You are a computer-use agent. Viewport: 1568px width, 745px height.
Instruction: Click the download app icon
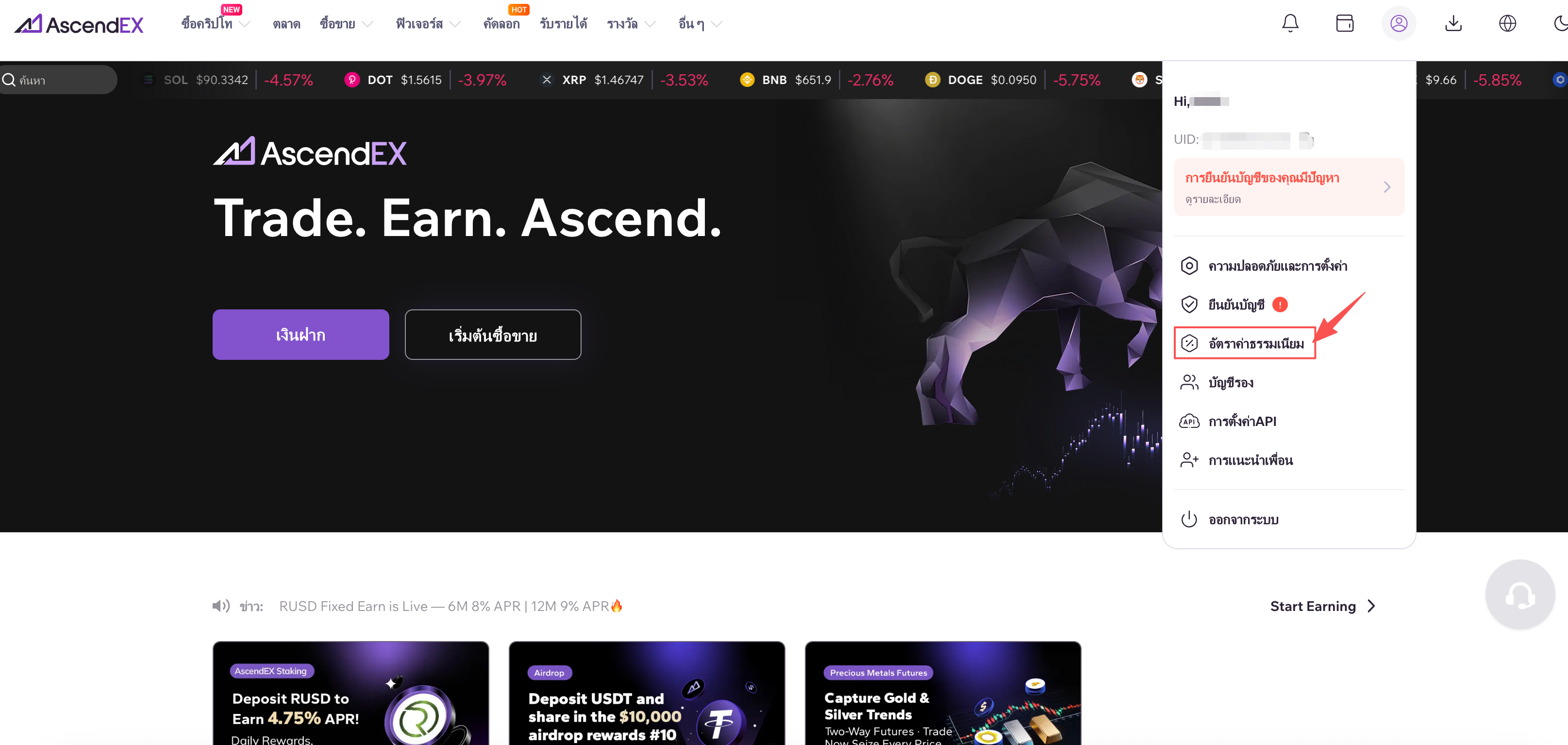tap(1453, 24)
